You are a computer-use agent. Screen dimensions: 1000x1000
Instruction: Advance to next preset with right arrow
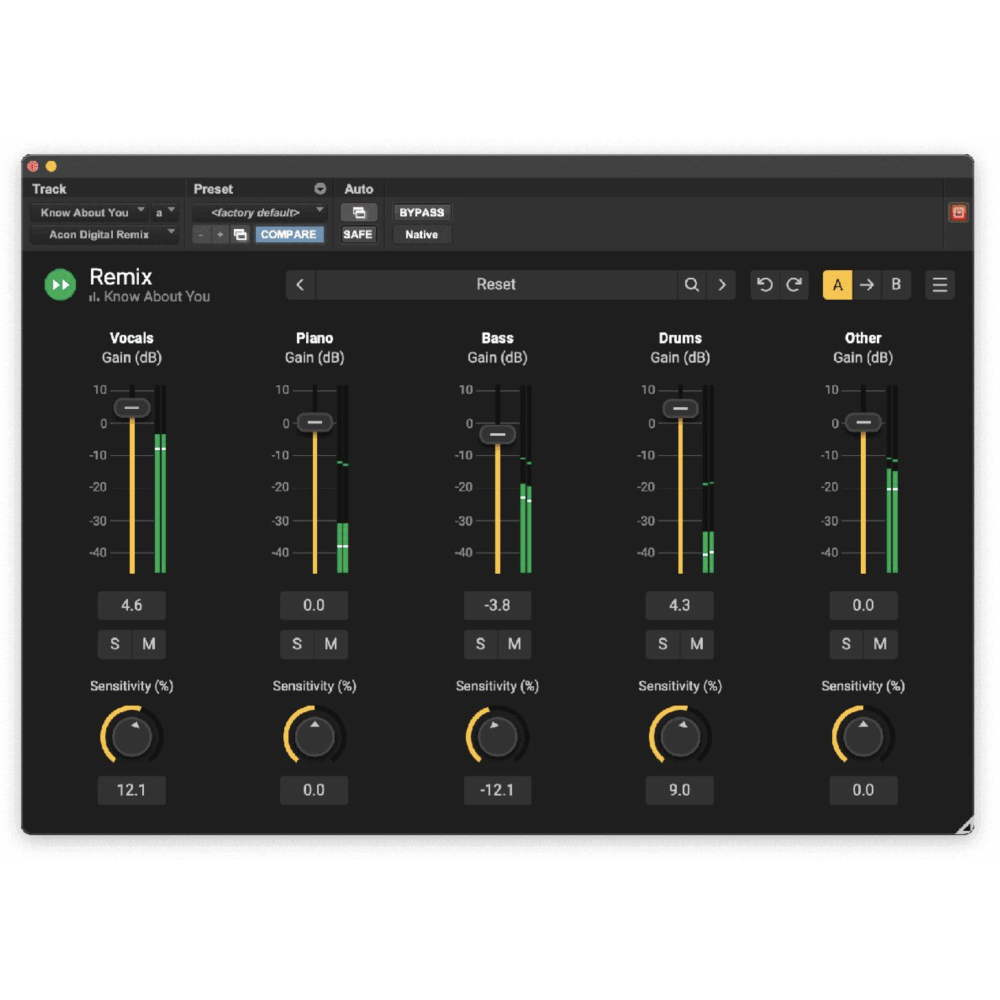click(x=722, y=285)
